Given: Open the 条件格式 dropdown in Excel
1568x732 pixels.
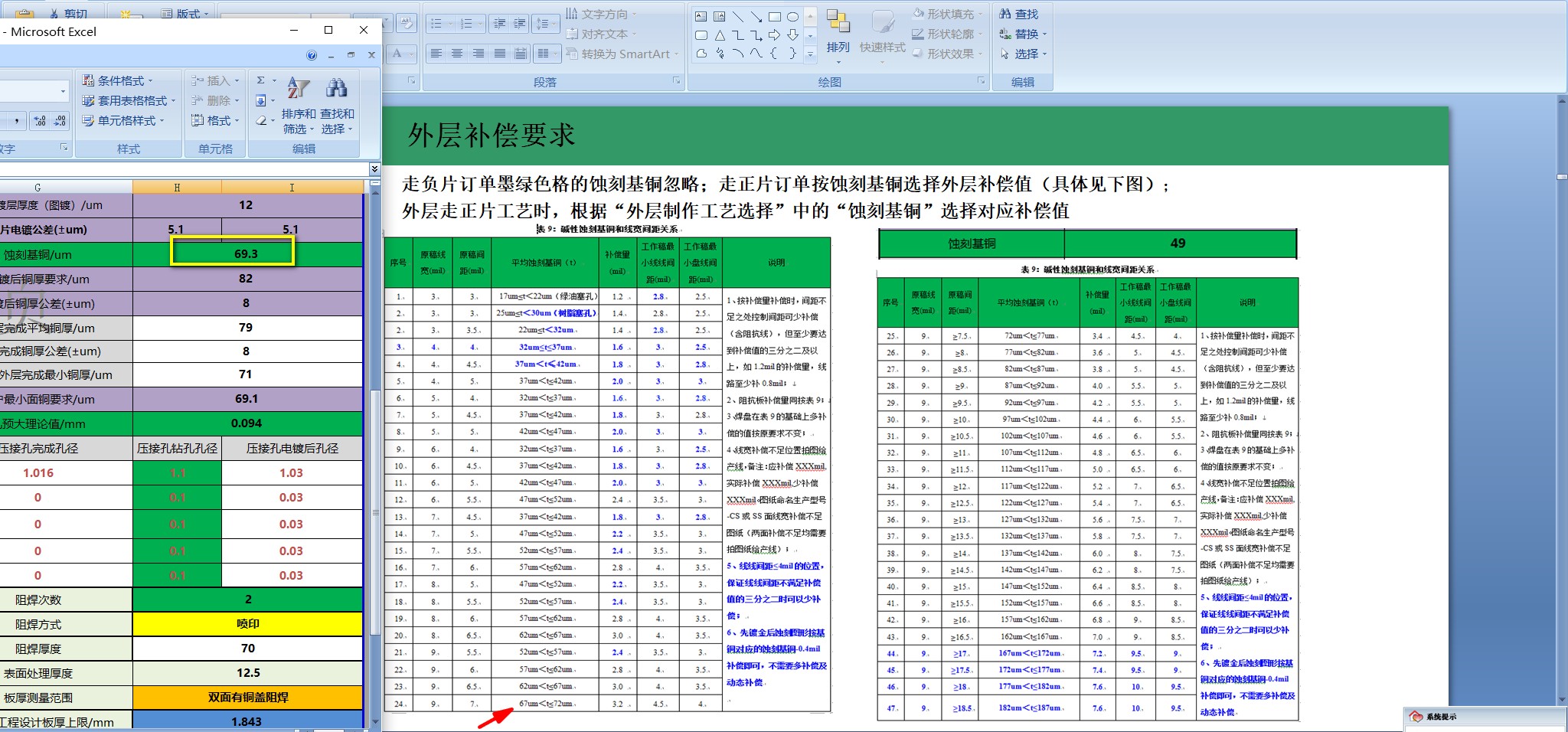Looking at the screenshot, I should tap(117, 80).
